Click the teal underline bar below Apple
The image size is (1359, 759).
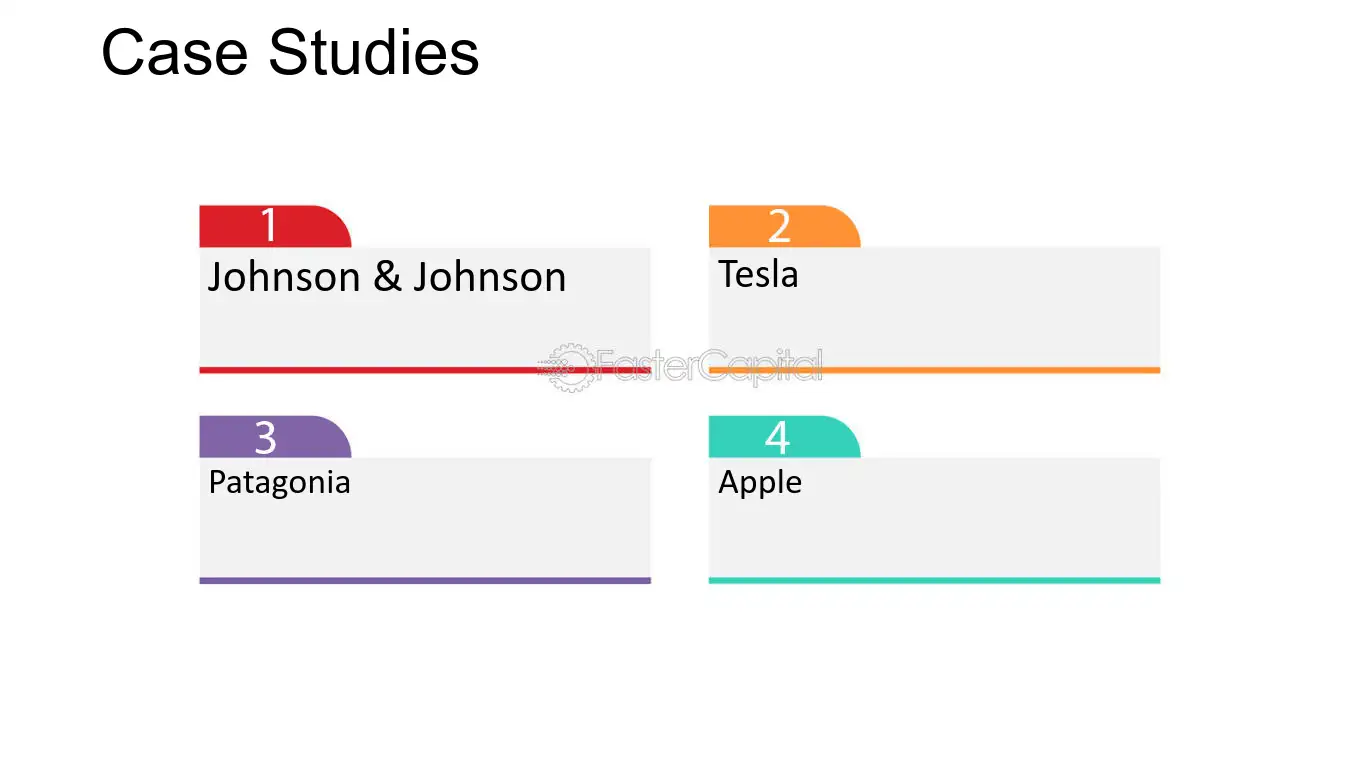[x=934, y=580]
